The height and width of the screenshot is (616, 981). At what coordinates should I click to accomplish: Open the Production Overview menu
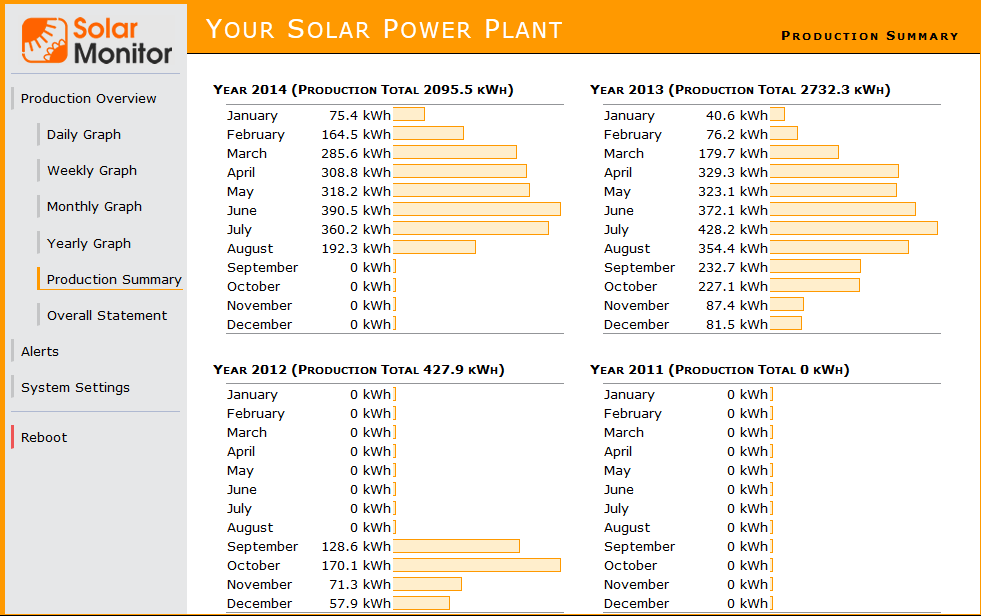point(88,98)
